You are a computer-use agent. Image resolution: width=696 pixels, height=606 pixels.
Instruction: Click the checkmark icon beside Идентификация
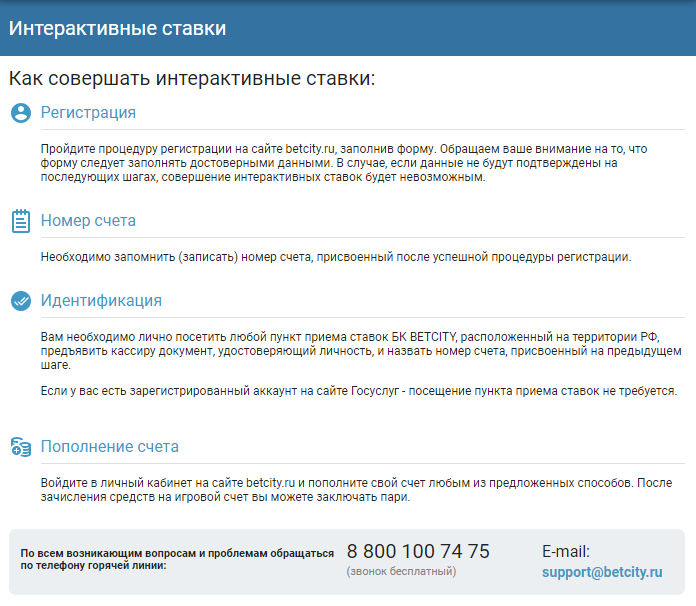[21, 301]
